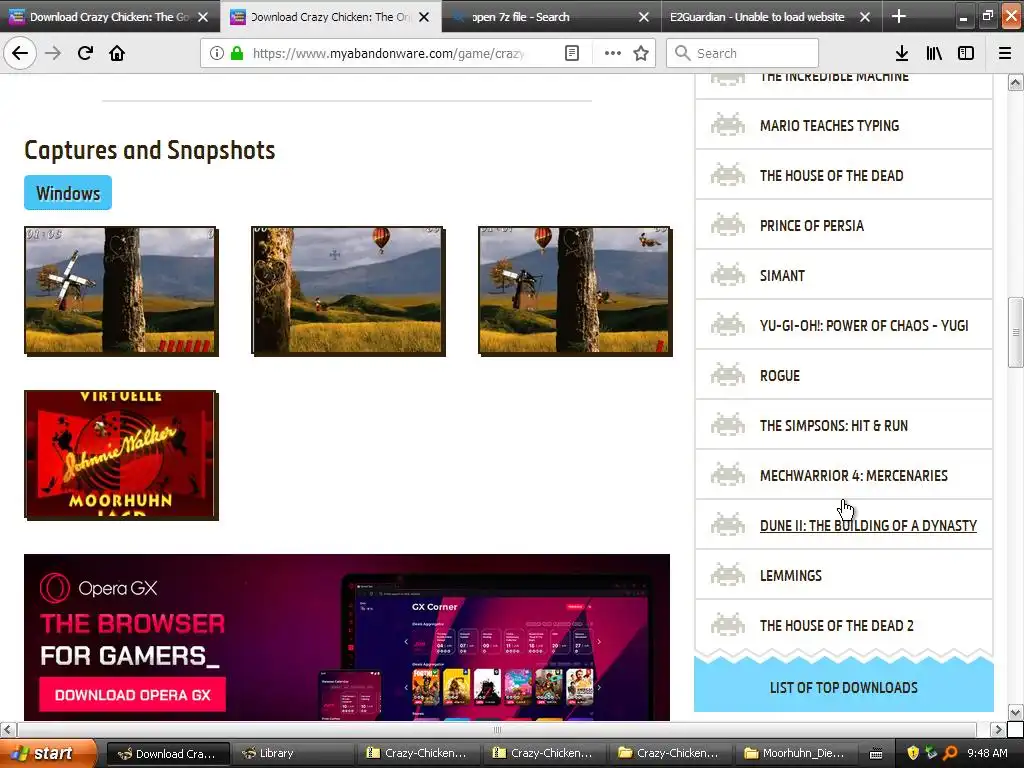Open List of Top Downloads

(844, 687)
